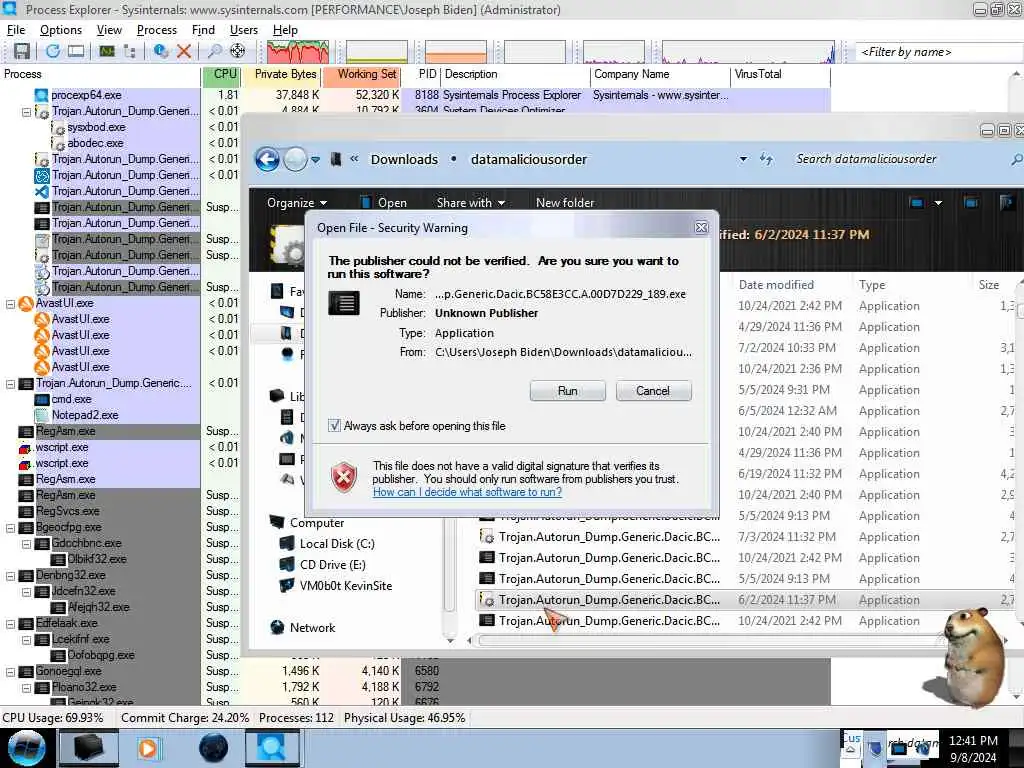Click the Properties toolbar icon with blue i
Screen dimensions: 1024x768
(x=160, y=52)
